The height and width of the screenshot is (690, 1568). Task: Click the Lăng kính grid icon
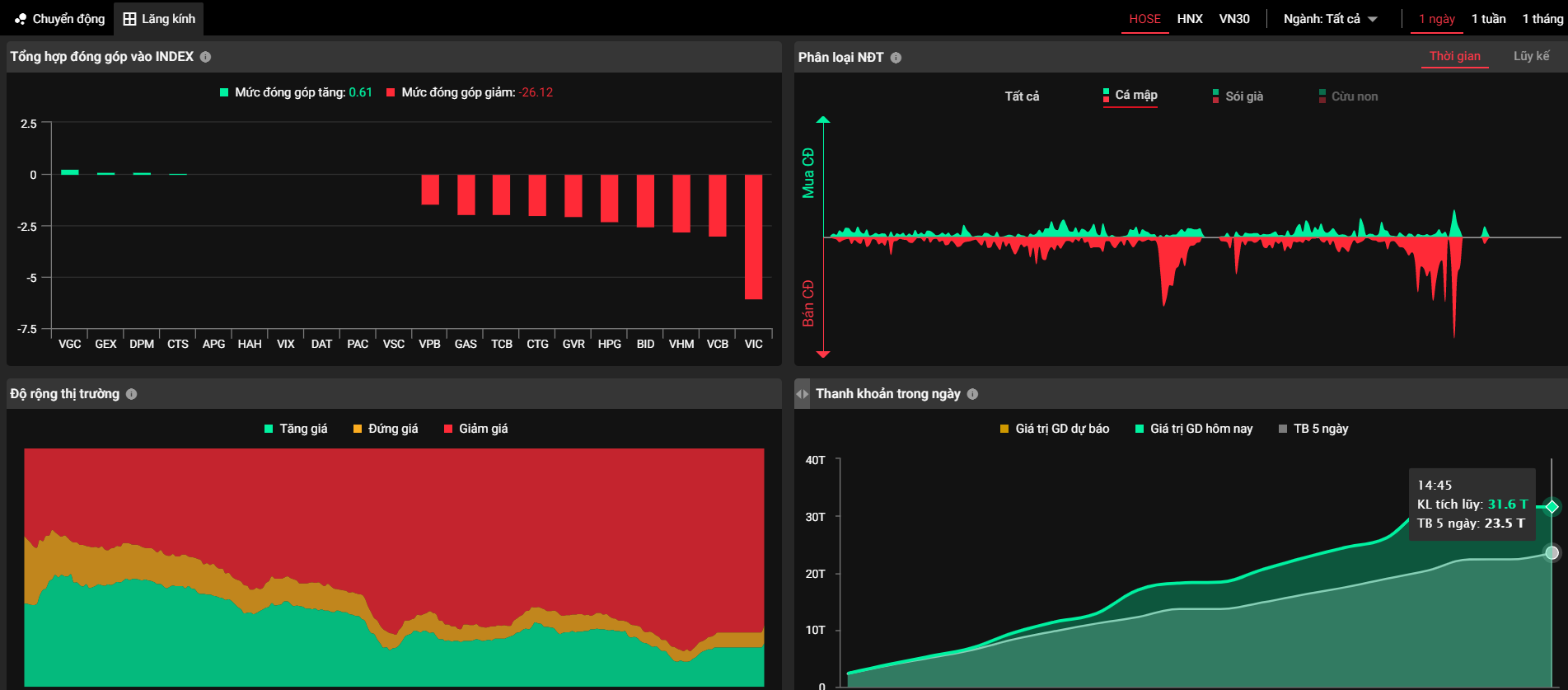click(129, 19)
